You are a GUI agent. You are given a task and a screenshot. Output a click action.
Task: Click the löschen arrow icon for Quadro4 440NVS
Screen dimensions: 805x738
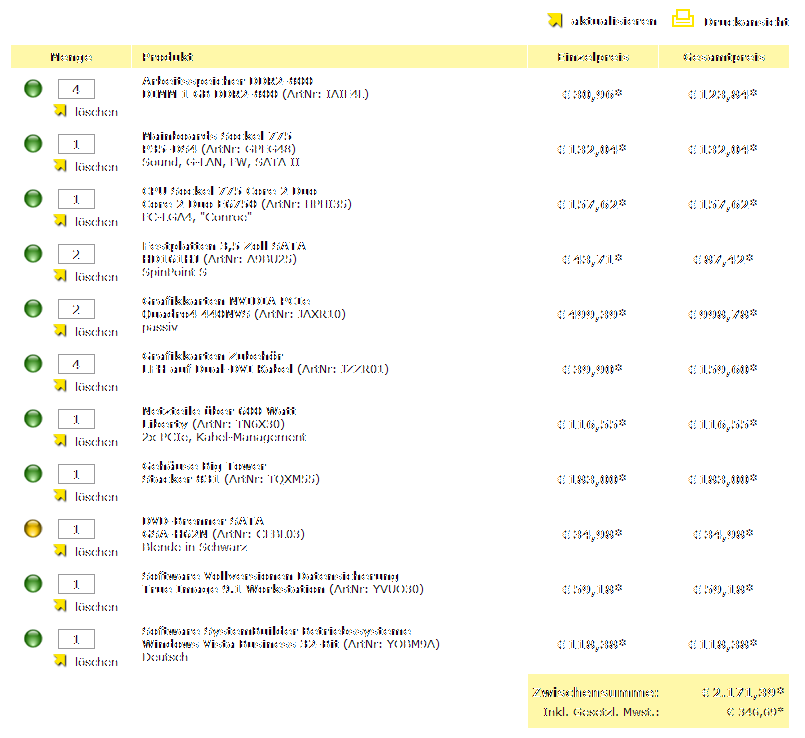pyautogui.click(x=60, y=331)
